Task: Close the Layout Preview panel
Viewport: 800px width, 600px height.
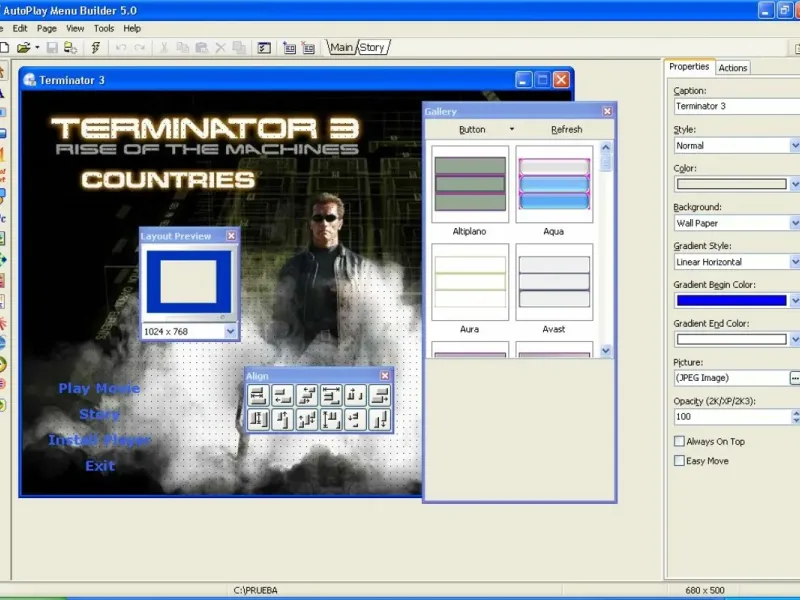Action: [231, 236]
